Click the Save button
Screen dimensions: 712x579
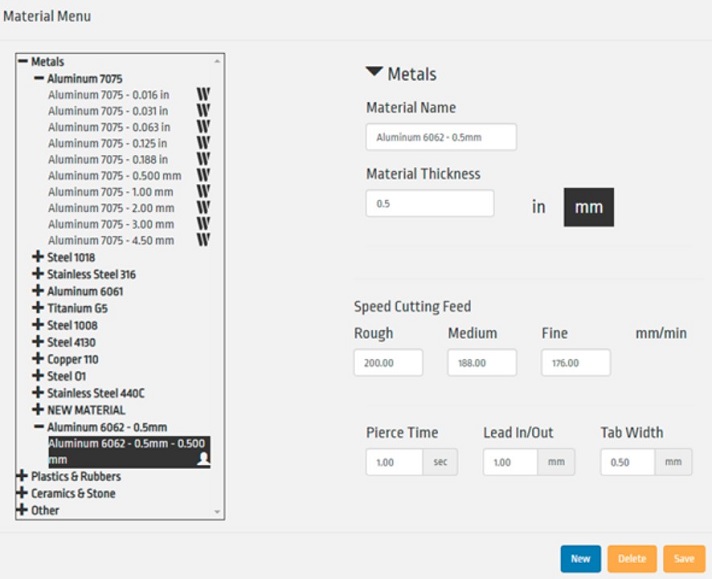pyautogui.click(x=683, y=559)
